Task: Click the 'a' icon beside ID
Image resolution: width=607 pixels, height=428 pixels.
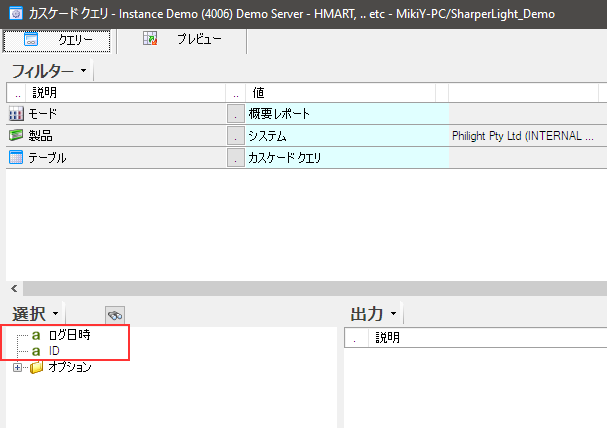Action: (x=36, y=351)
